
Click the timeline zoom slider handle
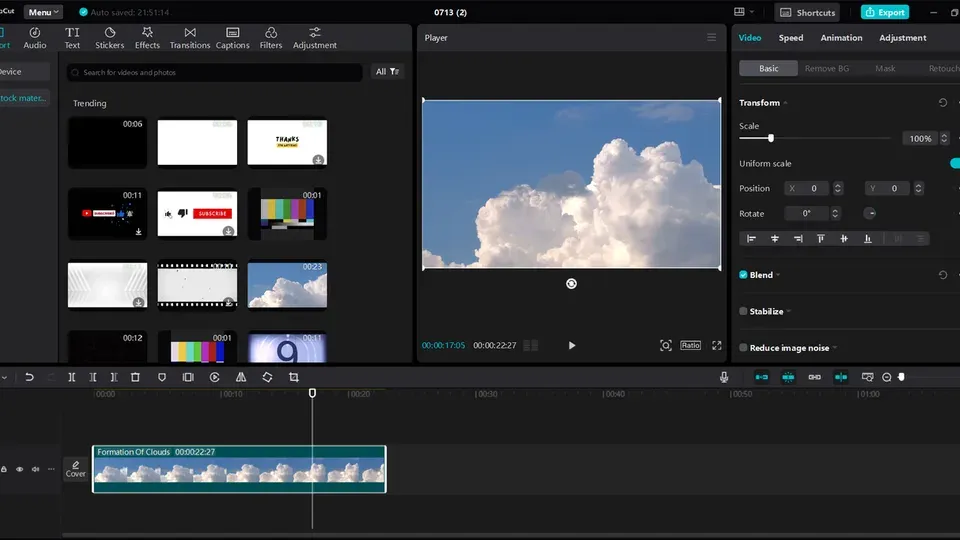pyautogui.click(x=901, y=377)
